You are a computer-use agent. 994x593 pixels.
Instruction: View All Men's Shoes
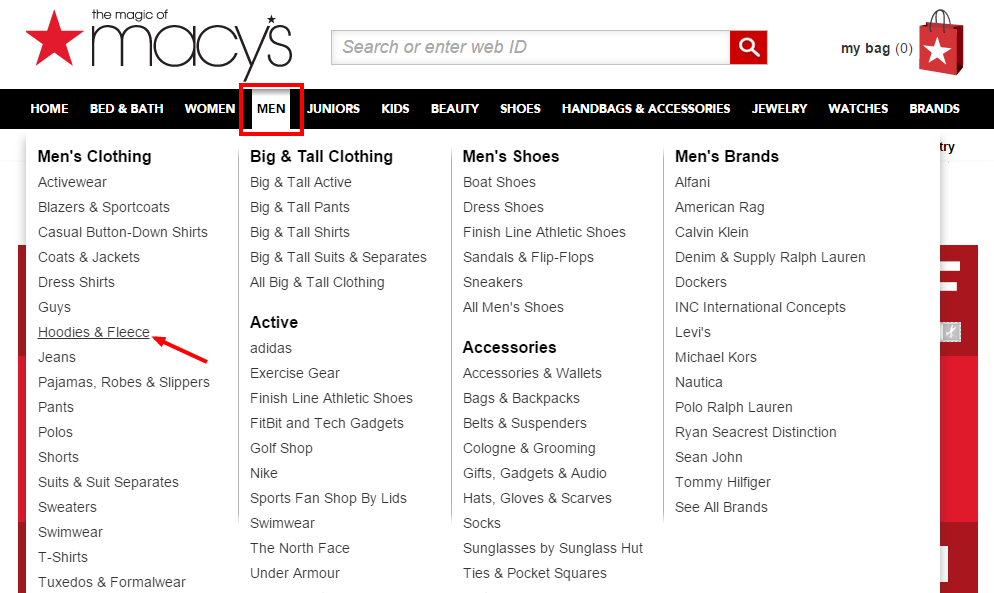click(x=513, y=307)
